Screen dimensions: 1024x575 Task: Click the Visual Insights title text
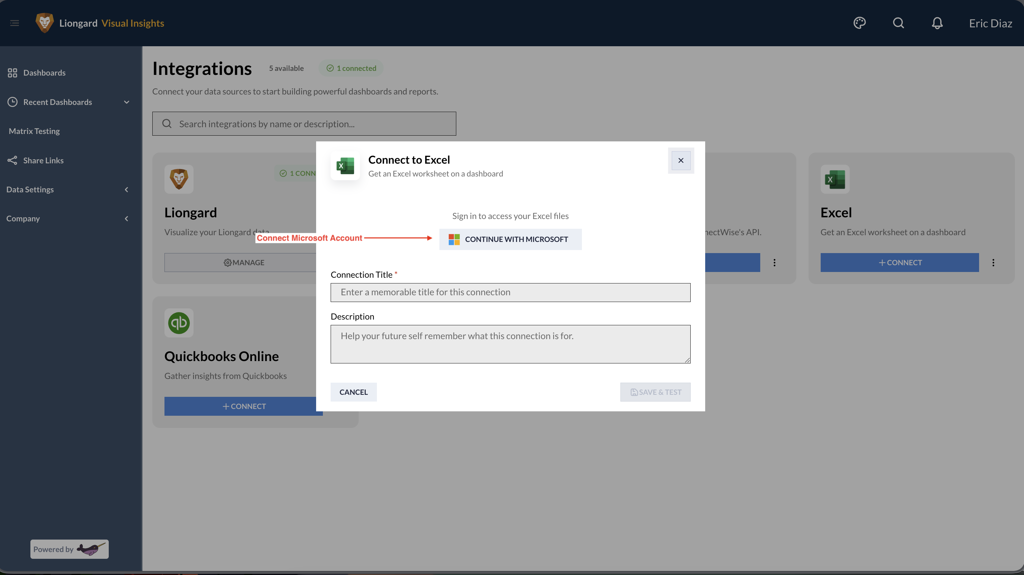click(x=133, y=23)
